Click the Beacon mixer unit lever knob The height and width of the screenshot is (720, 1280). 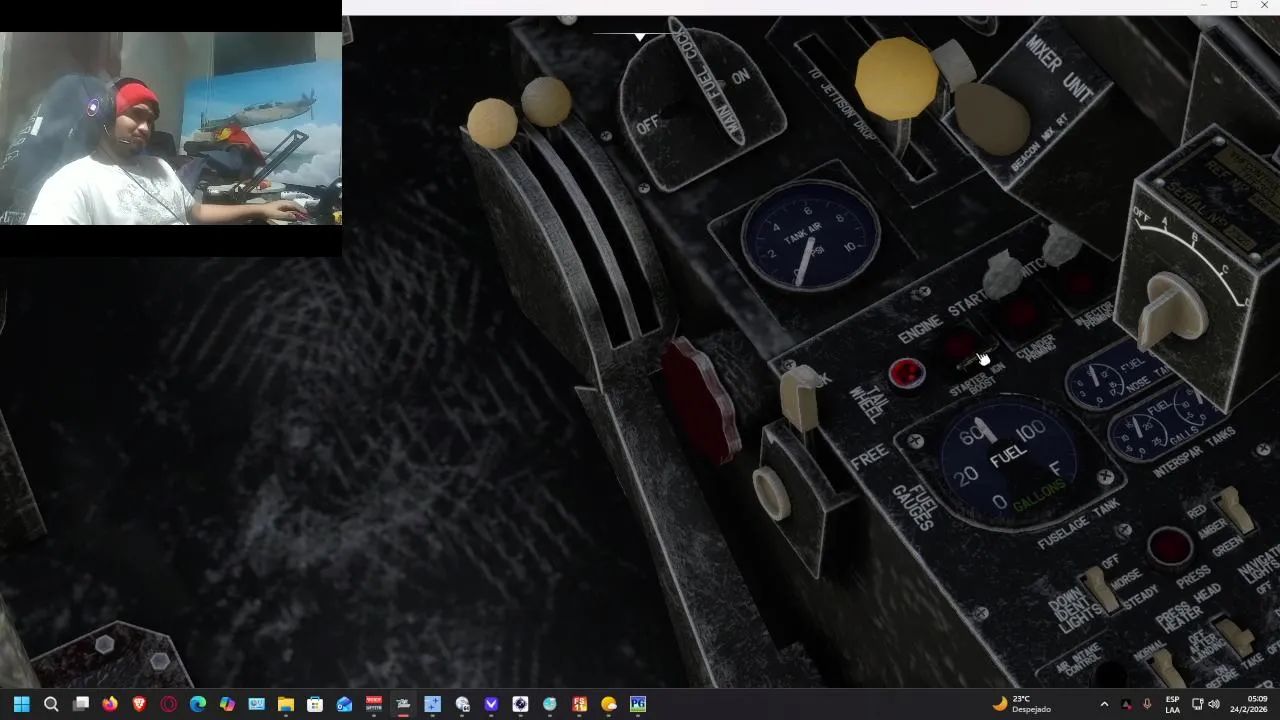click(992, 118)
